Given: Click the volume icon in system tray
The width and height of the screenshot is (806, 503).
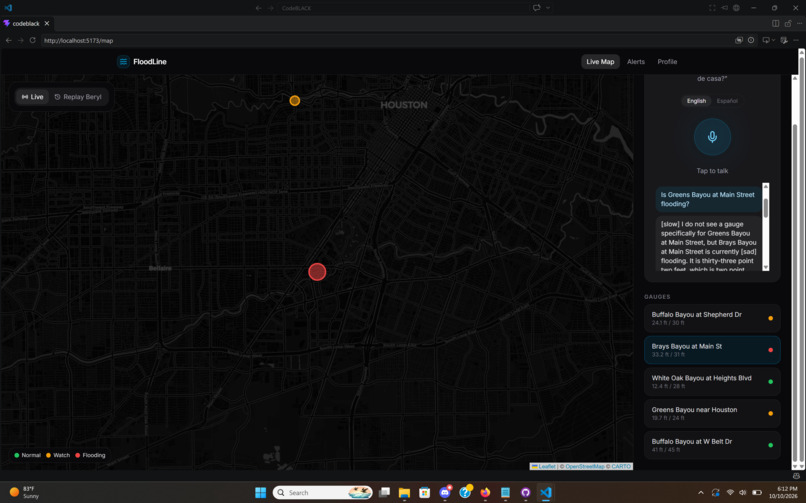Looking at the screenshot, I should point(742,493).
